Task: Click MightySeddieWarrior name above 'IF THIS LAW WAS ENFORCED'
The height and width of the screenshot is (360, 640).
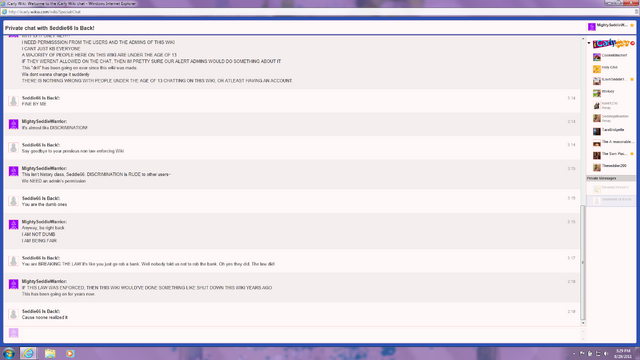Action: click(44, 281)
